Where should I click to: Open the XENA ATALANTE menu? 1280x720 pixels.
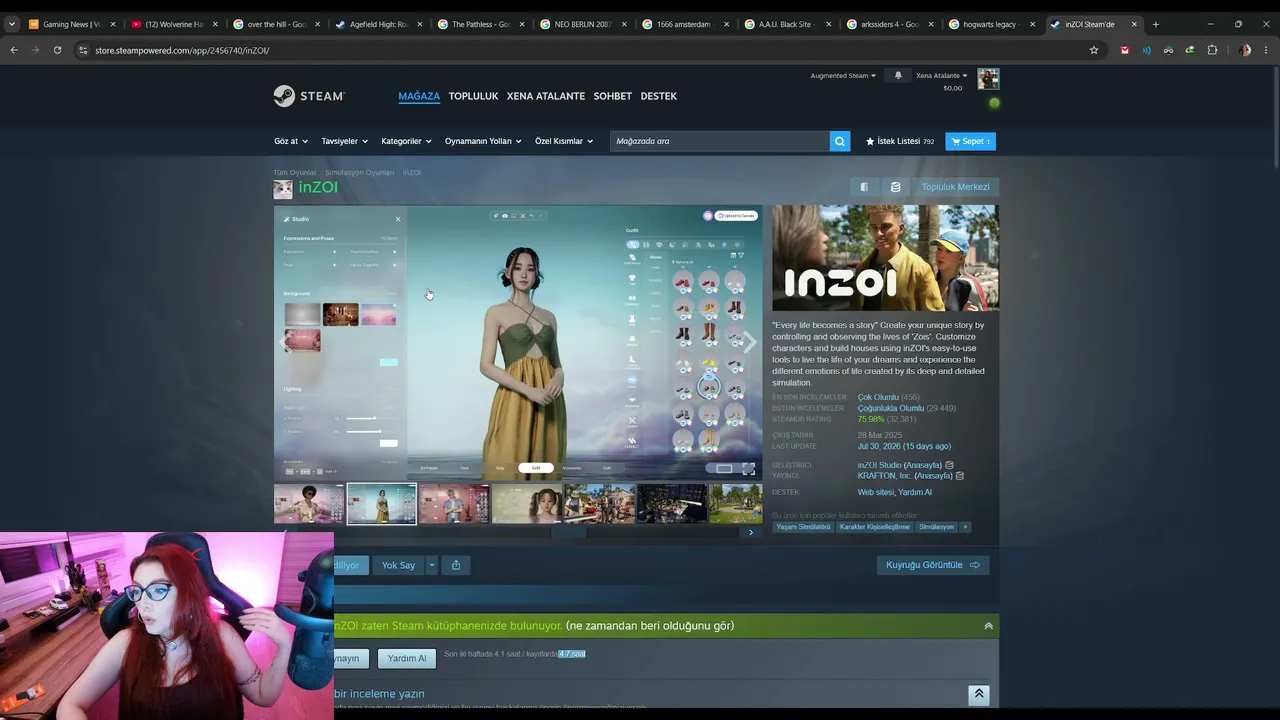546,96
